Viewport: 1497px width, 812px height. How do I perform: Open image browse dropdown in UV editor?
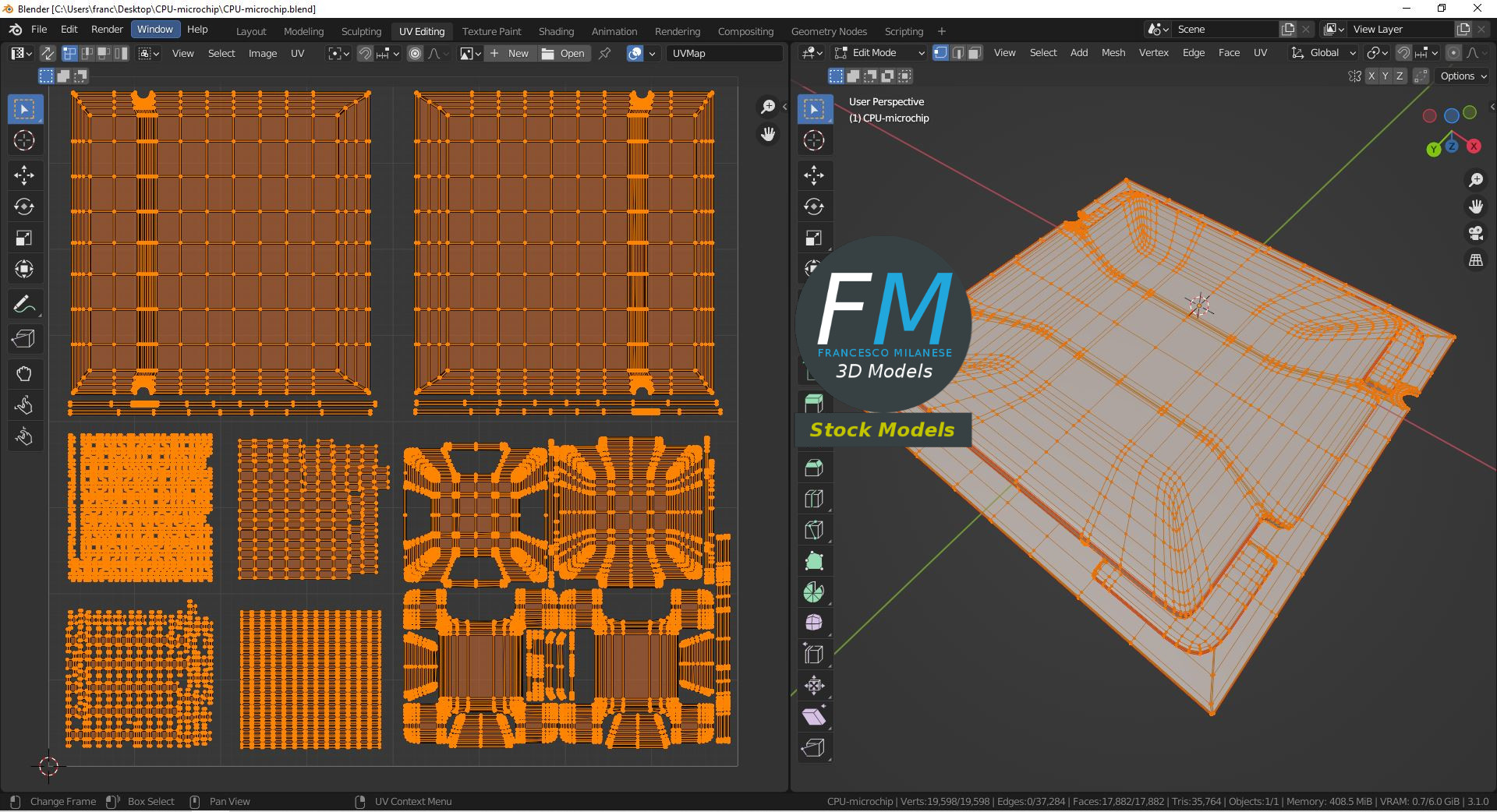pyautogui.click(x=470, y=53)
